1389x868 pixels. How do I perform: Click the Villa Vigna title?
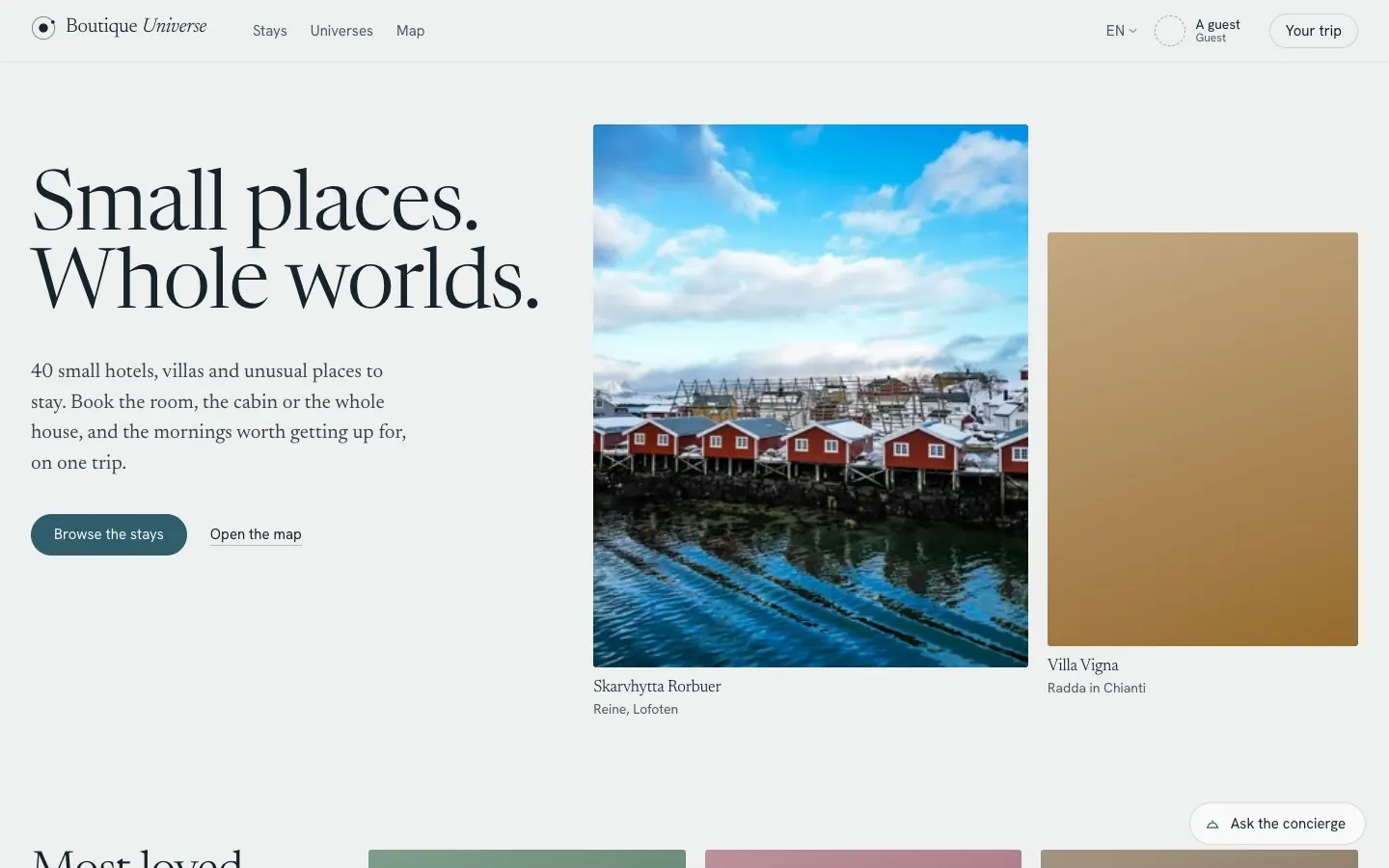1083,665
